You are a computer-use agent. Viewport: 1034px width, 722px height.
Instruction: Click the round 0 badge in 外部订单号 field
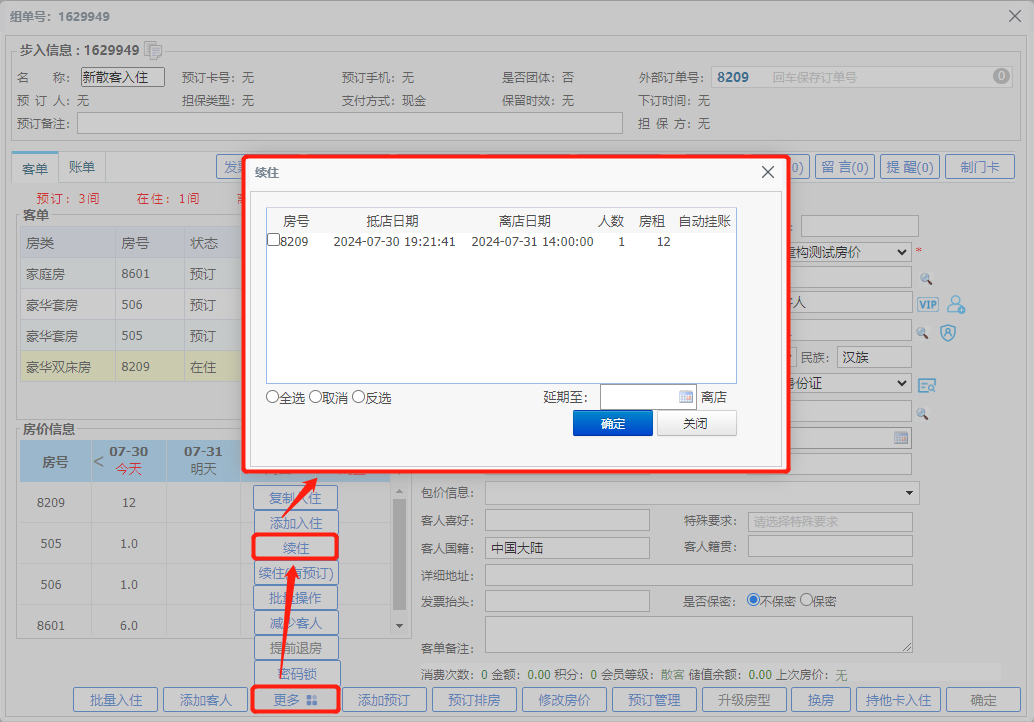tap(1001, 76)
